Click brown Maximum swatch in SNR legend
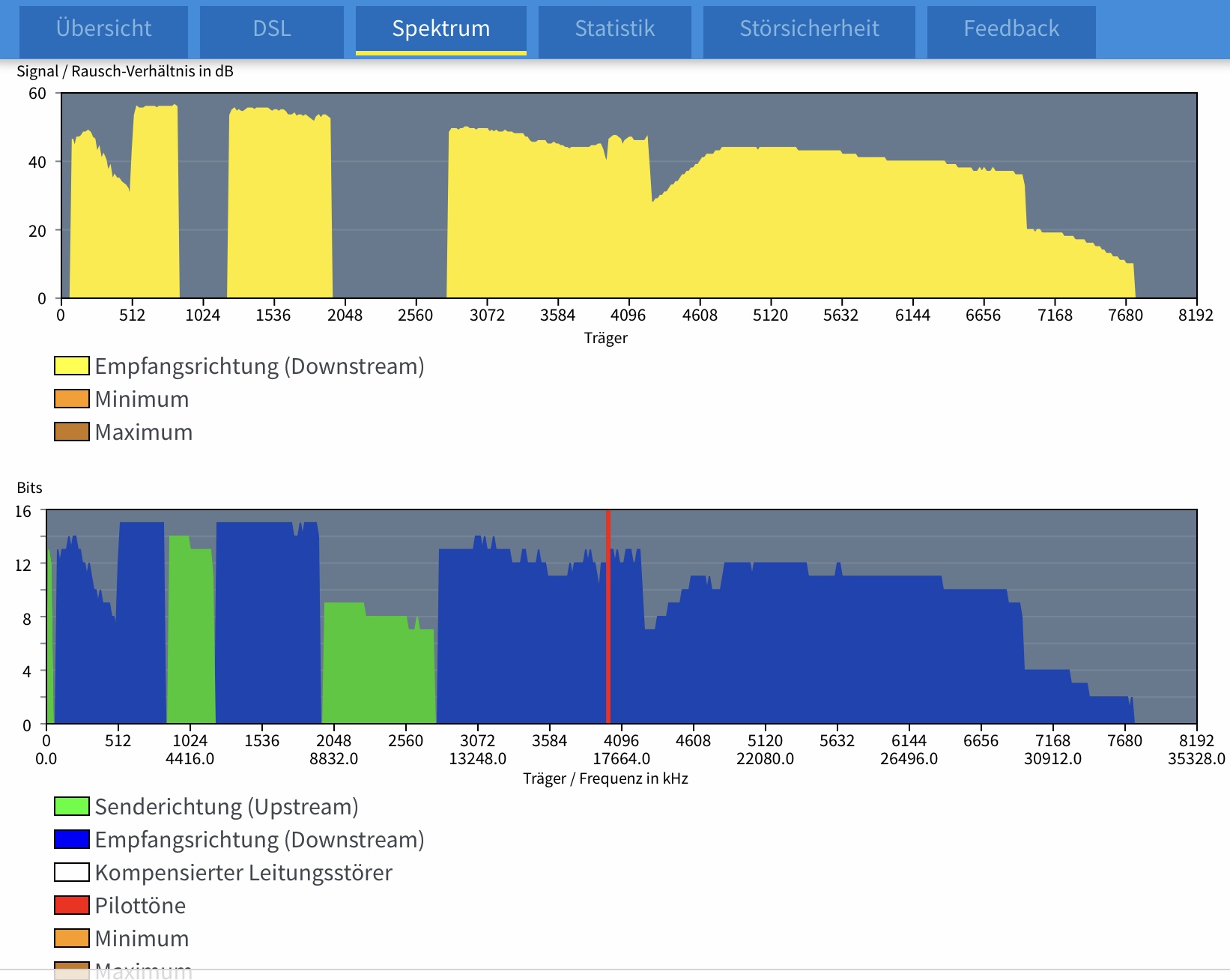 tap(72, 432)
